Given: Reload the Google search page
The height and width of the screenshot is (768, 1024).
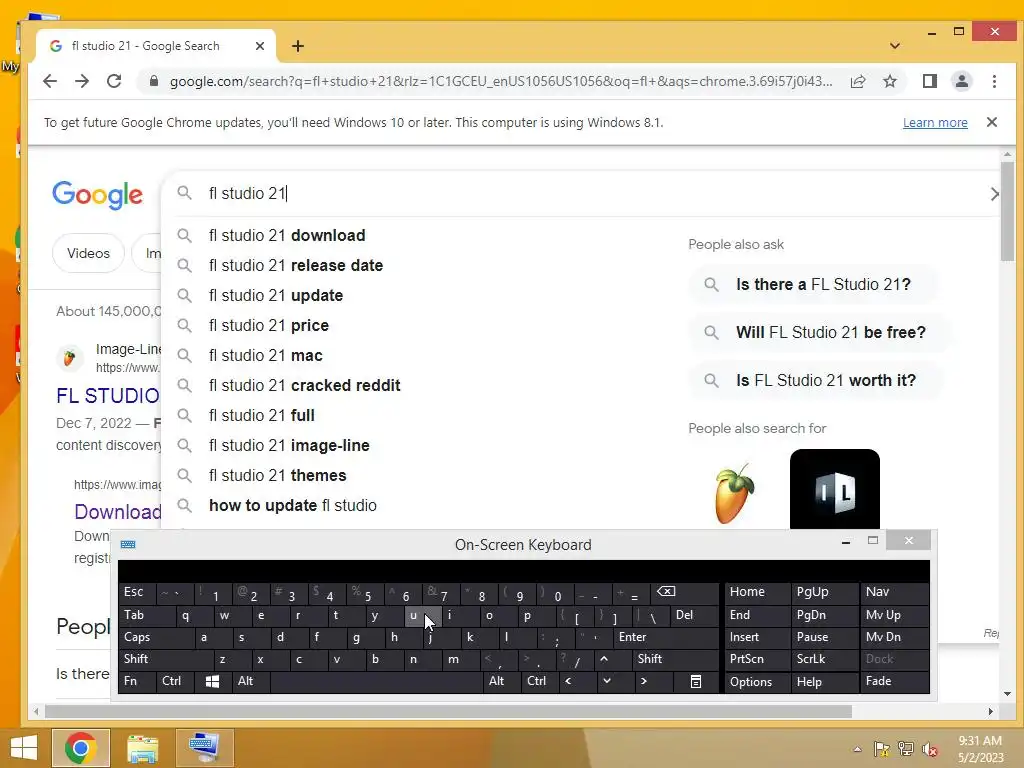Looking at the screenshot, I should pyautogui.click(x=114, y=81).
